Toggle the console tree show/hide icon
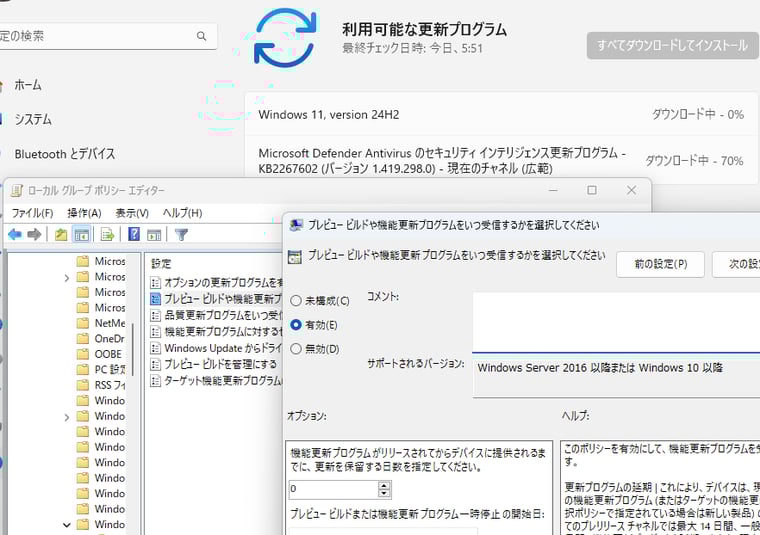Screen dimensions: 760x535 tap(81, 235)
